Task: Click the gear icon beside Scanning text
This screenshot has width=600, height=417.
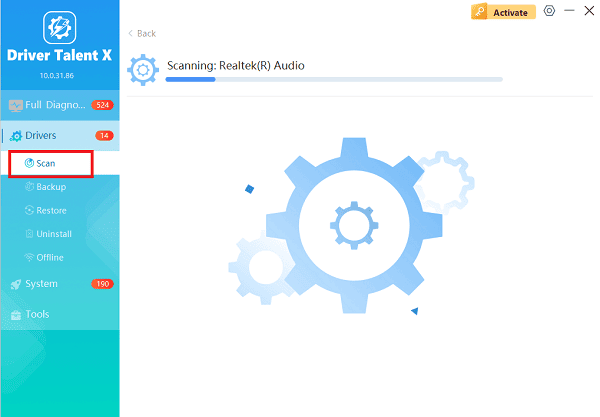Action: 144,70
